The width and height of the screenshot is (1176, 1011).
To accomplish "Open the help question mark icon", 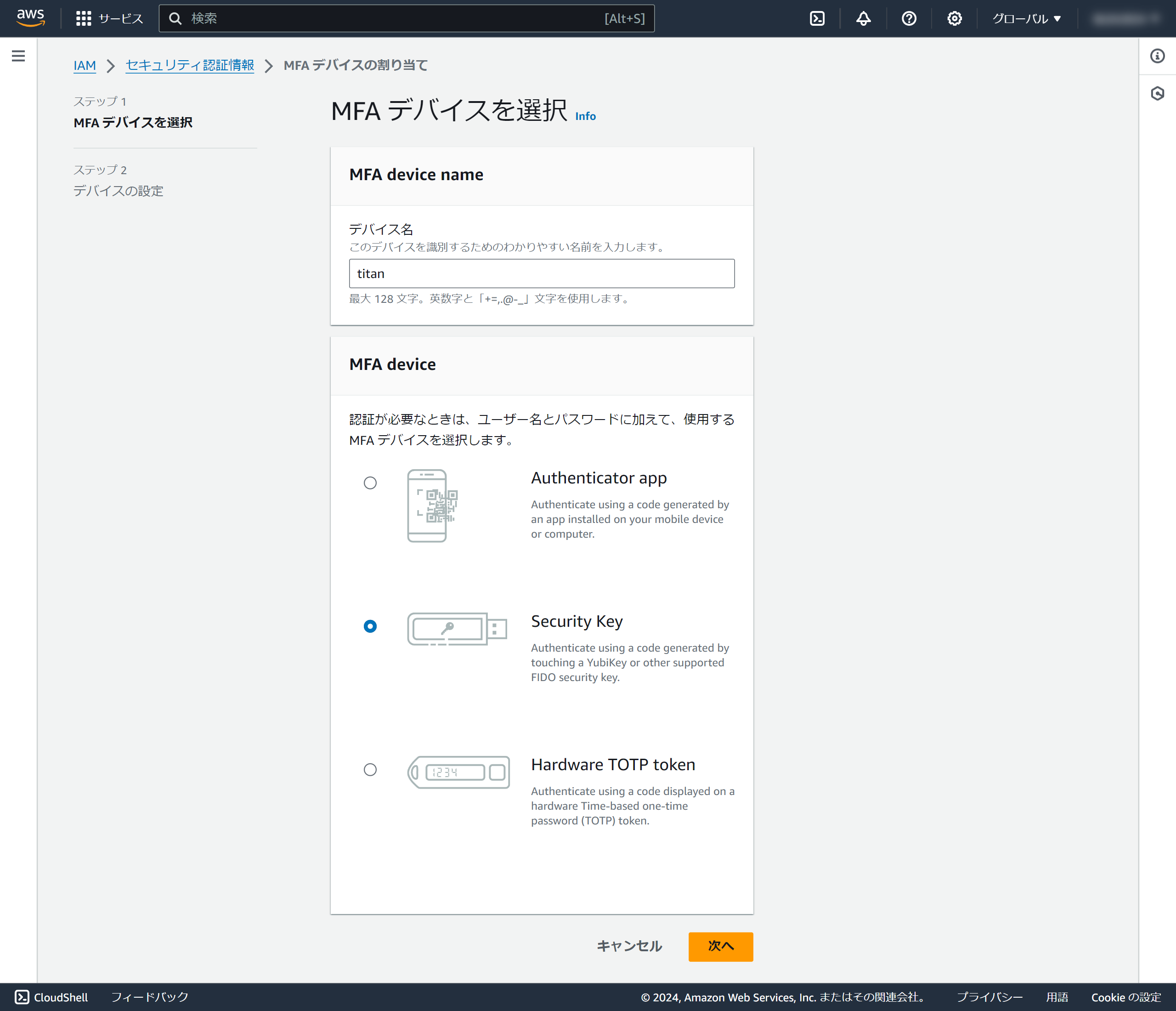I will (x=909, y=19).
